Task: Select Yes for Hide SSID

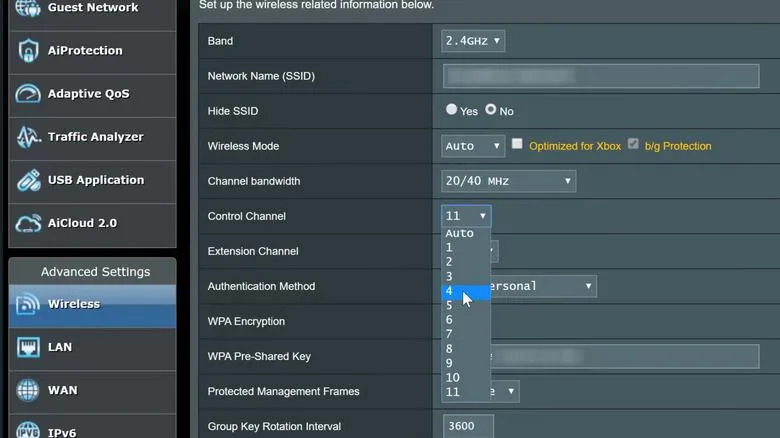Action: pos(451,110)
